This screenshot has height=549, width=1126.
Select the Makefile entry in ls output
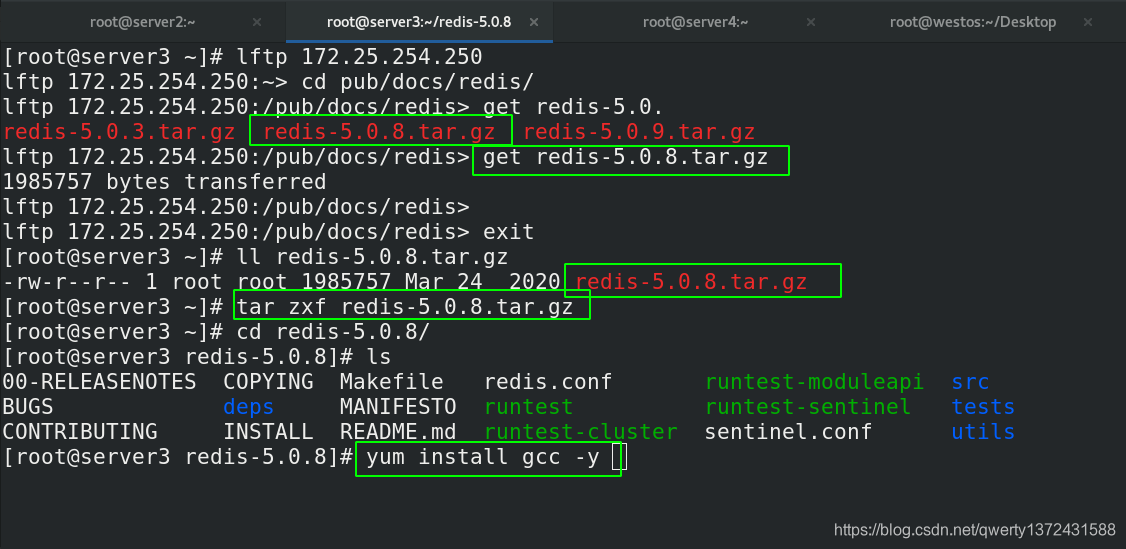391,382
